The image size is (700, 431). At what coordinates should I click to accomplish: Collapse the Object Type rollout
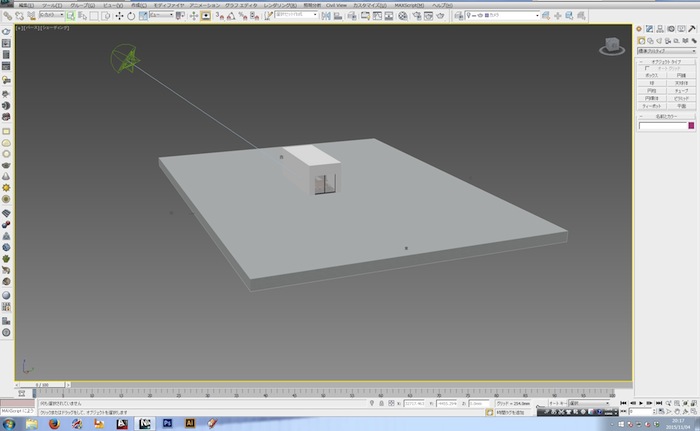click(x=665, y=61)
